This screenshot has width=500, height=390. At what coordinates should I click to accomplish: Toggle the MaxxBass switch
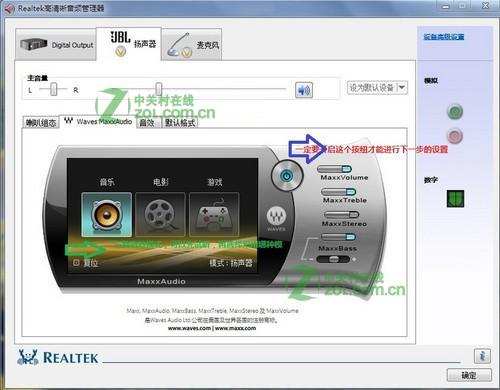339,237
